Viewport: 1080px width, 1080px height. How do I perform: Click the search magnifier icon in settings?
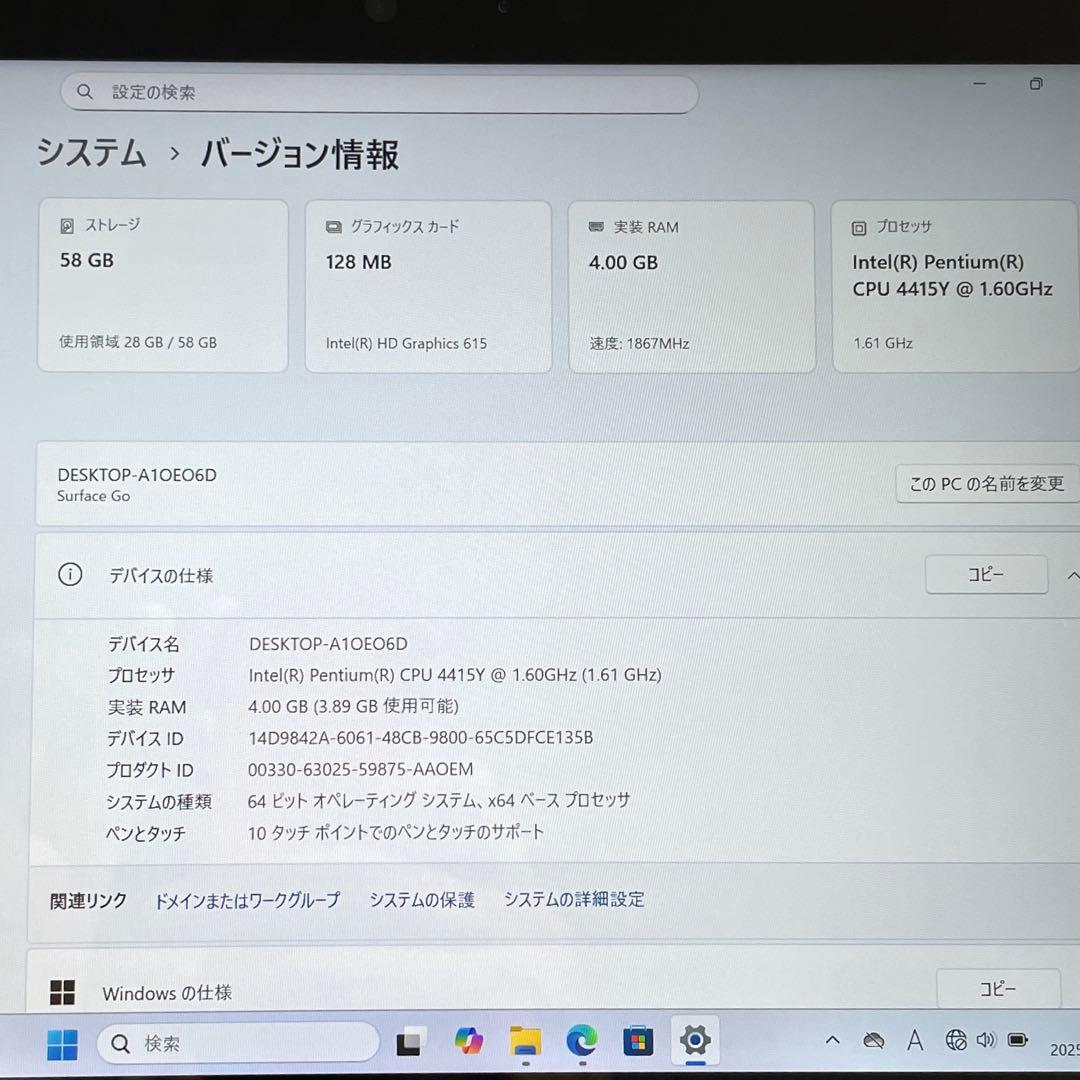pyautogui.click(x=85, y=92)
